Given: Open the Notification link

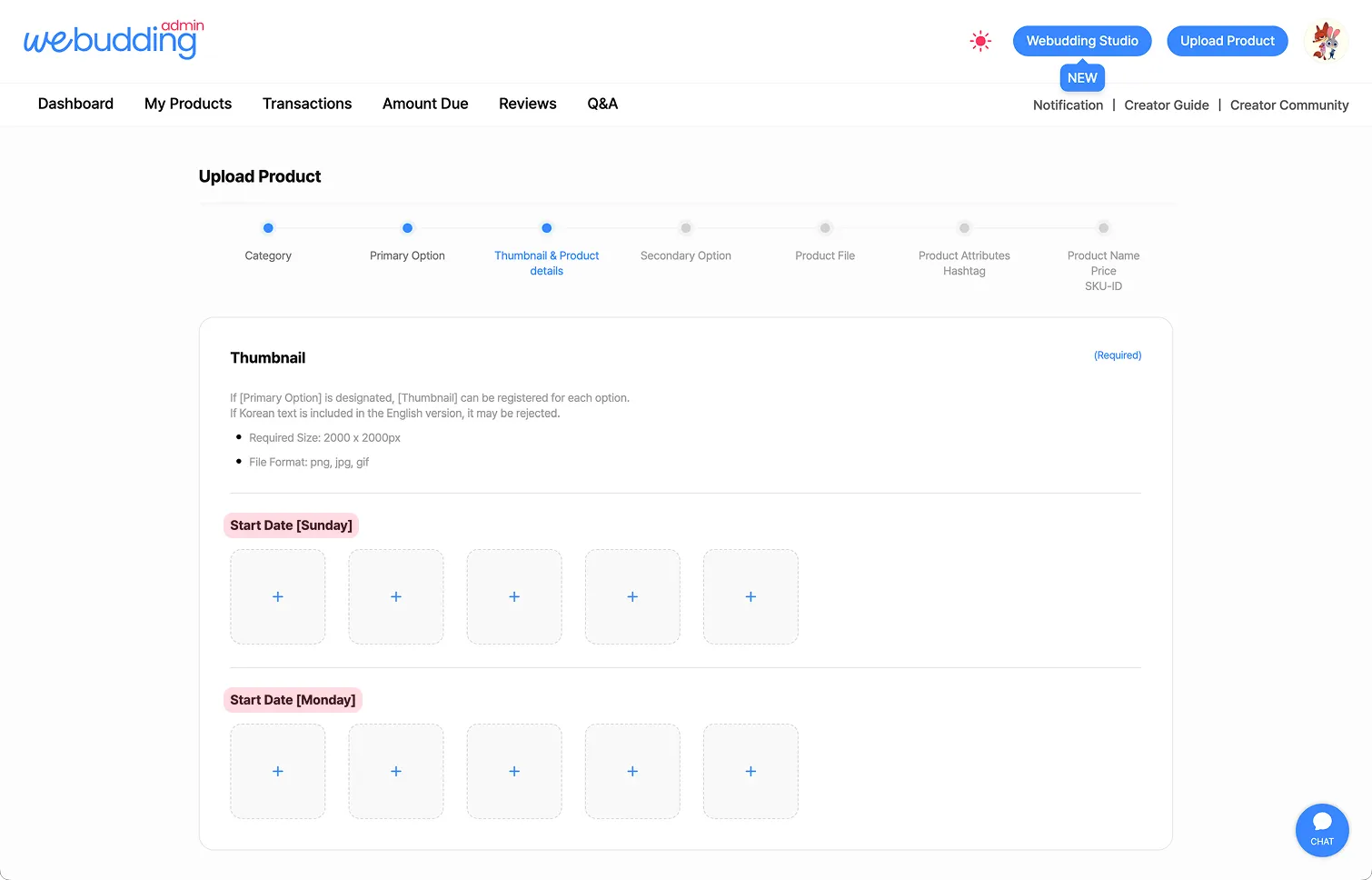Looking at the screenshot, I should 1068,105.
